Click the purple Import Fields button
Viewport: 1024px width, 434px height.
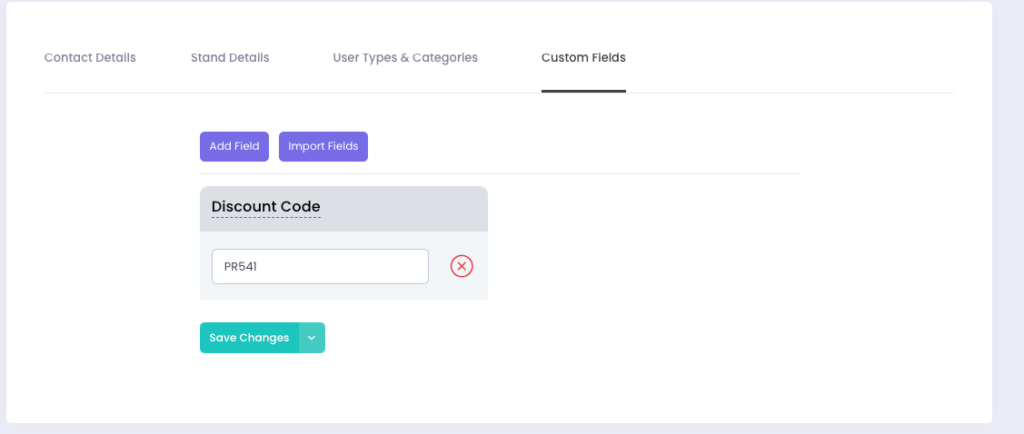[323, 146]
